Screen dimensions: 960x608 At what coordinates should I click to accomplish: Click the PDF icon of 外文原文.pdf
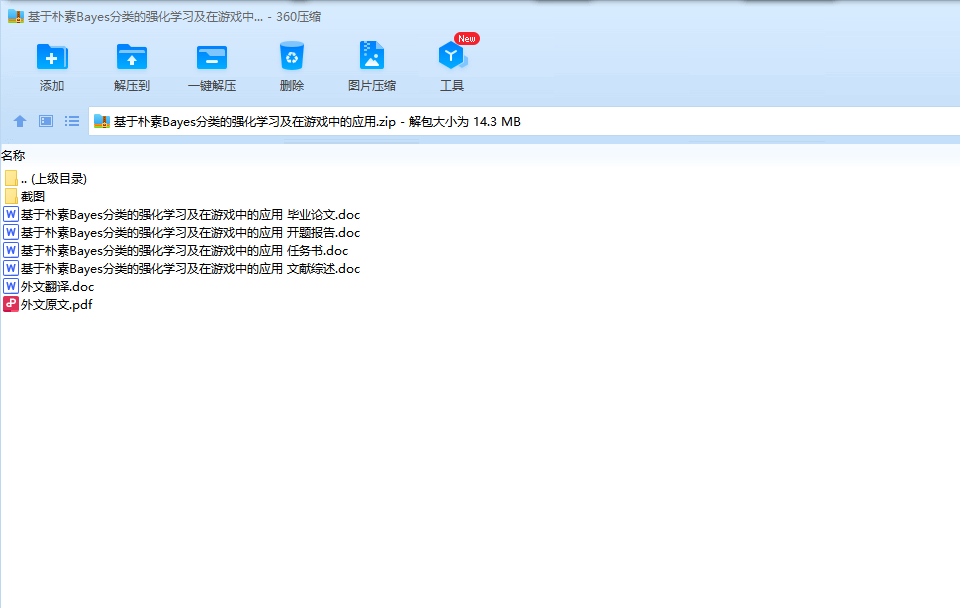[x=11, y=304]
